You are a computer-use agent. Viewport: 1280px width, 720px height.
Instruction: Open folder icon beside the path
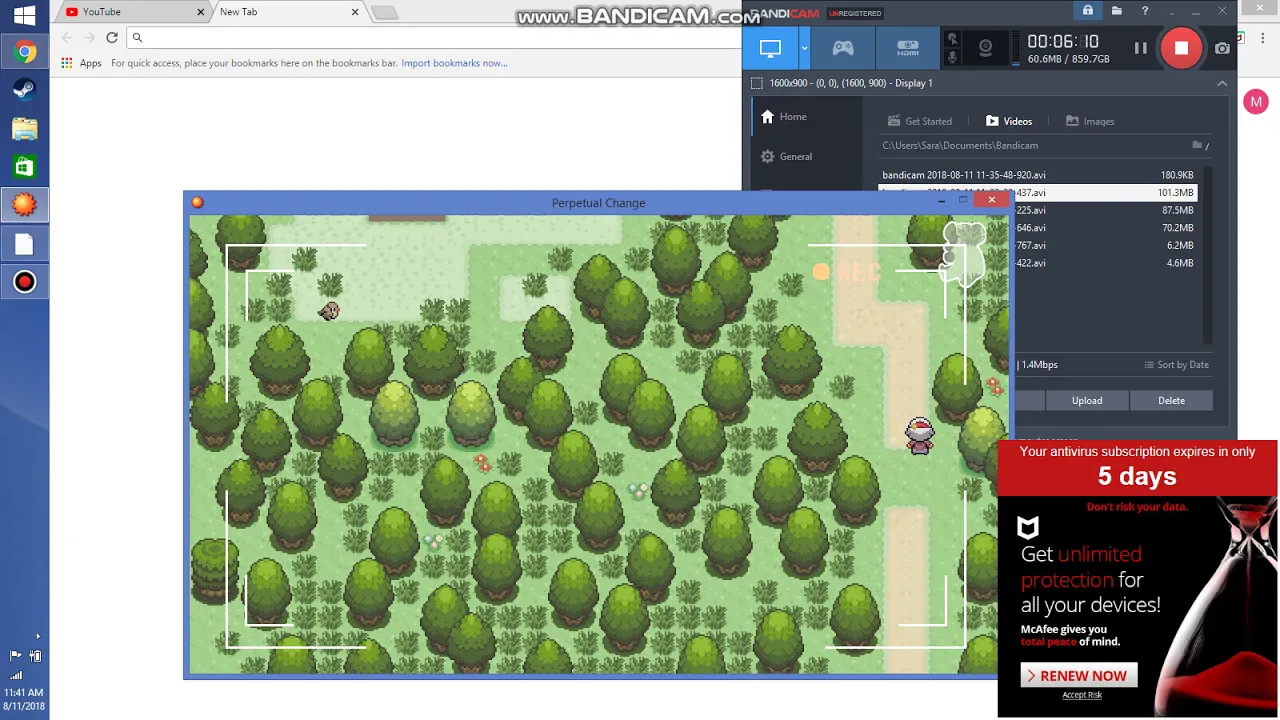click(1198, 146)
